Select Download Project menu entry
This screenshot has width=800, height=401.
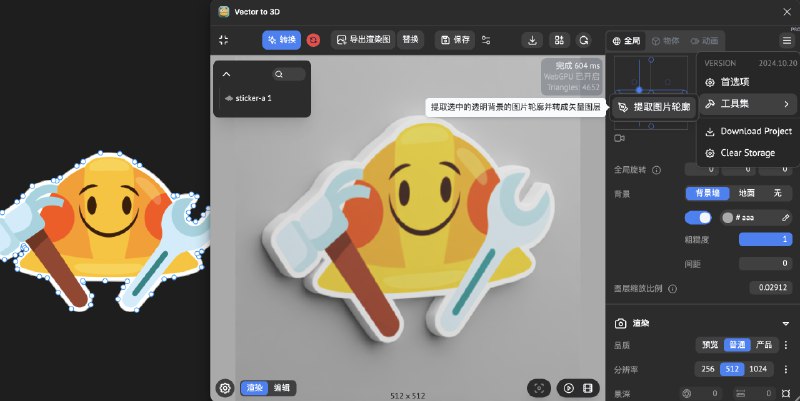coord(747,131)
